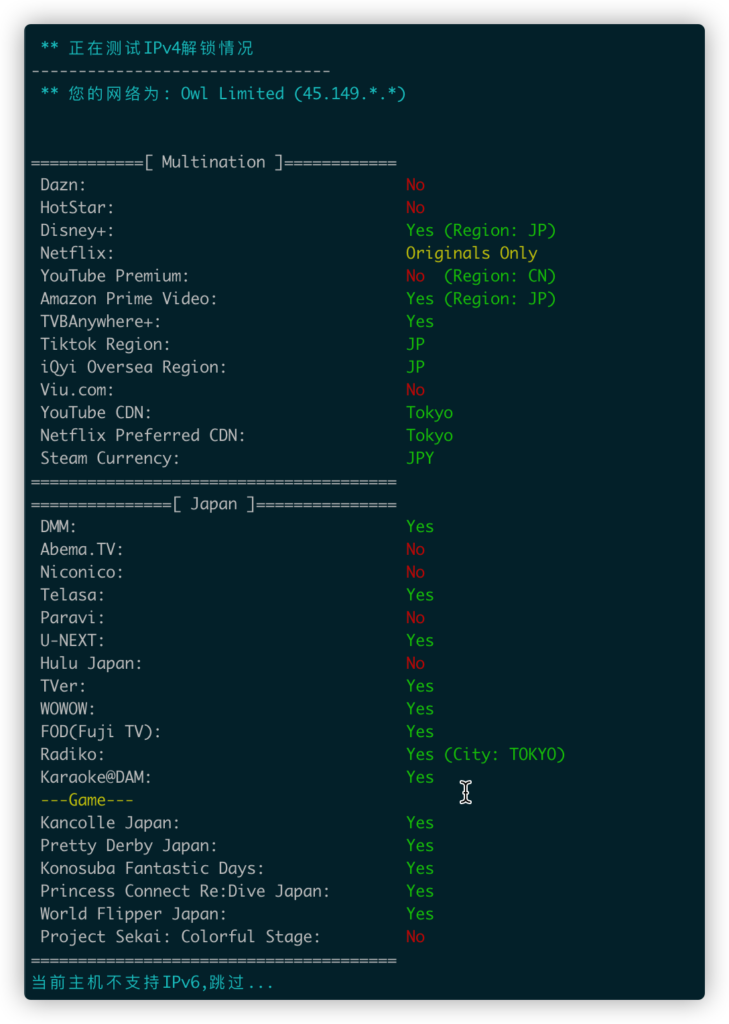The image size is (729, 1024).
Task: Click the Disney+ 'Yes (Region: JP)' result
Action: click(481, 231)
